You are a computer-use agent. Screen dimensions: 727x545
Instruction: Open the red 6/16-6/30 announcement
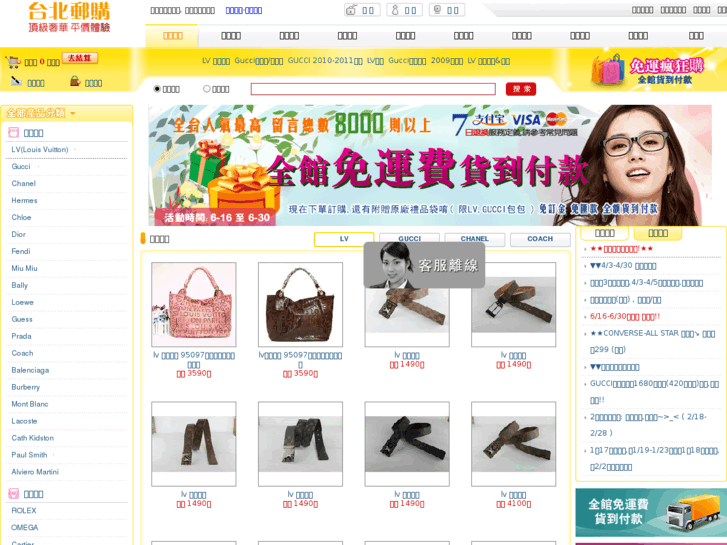pos(625,316)
